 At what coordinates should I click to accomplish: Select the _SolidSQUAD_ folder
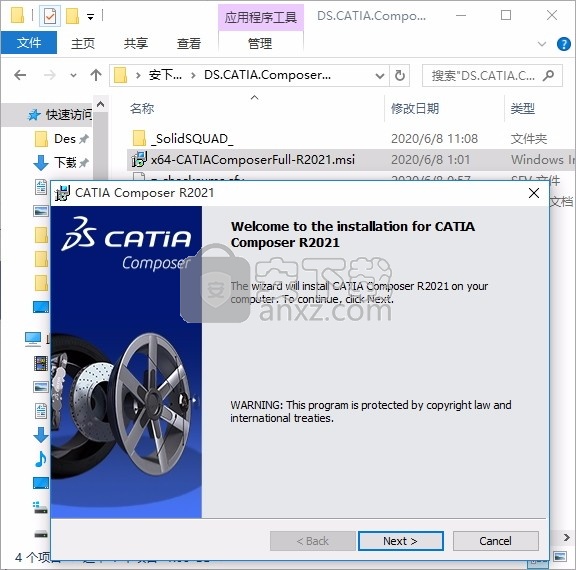192,139
